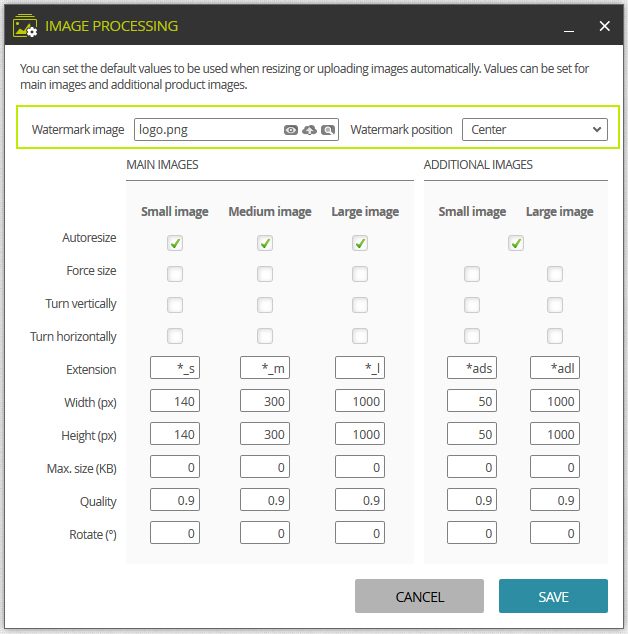Click the MAIN IMAGES section heading
Image resolution: width=628 pixels, height=634 pixels.
coord(162,165)
